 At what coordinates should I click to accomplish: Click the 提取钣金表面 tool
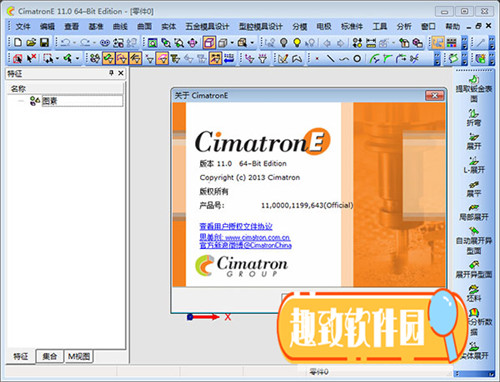tap(474, 89)
